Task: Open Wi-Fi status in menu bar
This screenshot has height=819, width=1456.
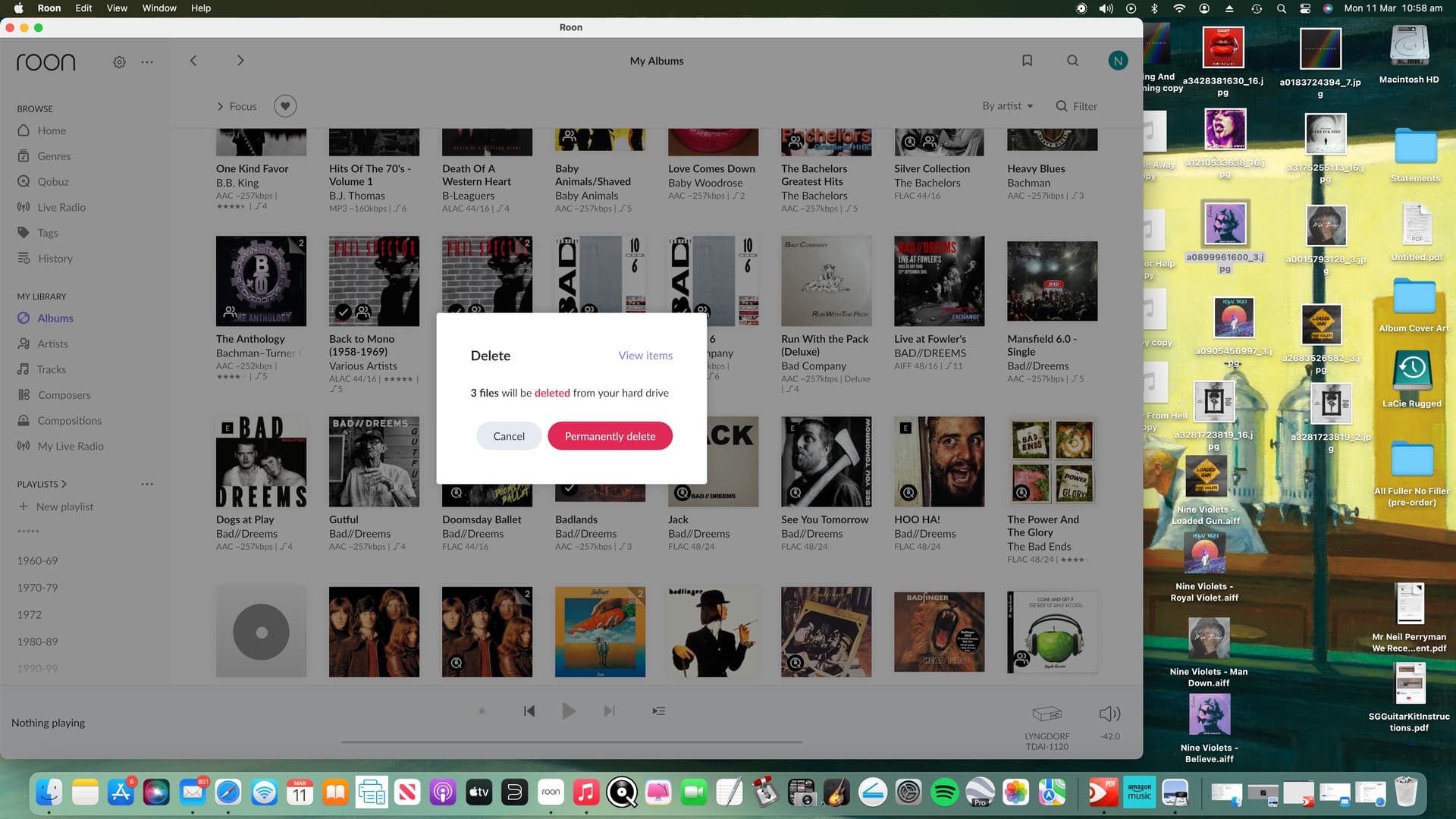Action: (x=1178, y=8)
